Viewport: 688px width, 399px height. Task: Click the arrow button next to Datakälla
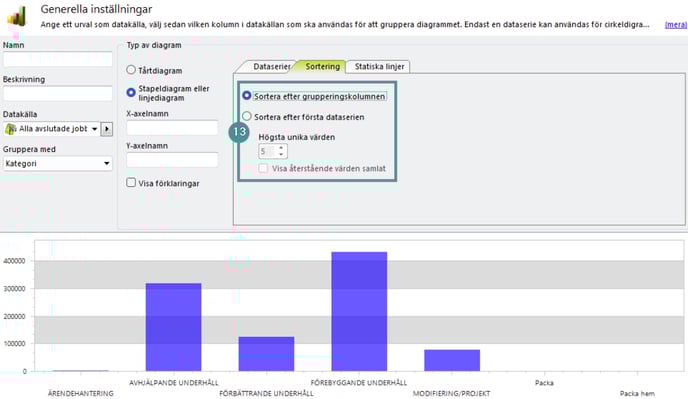tap(107, 129)
